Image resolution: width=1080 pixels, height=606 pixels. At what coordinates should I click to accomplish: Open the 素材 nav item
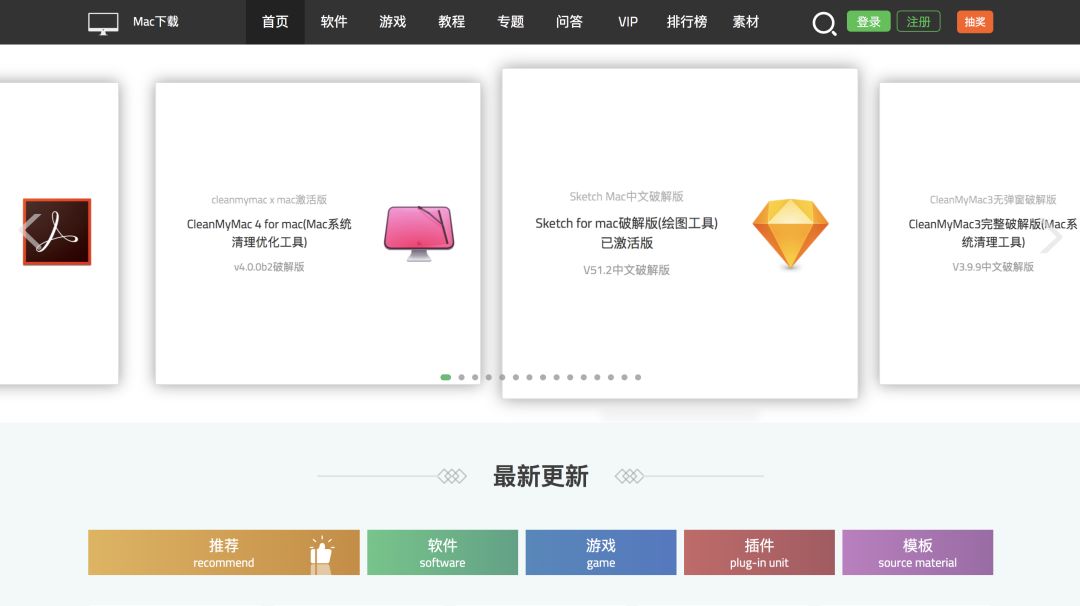click(746, 22)
